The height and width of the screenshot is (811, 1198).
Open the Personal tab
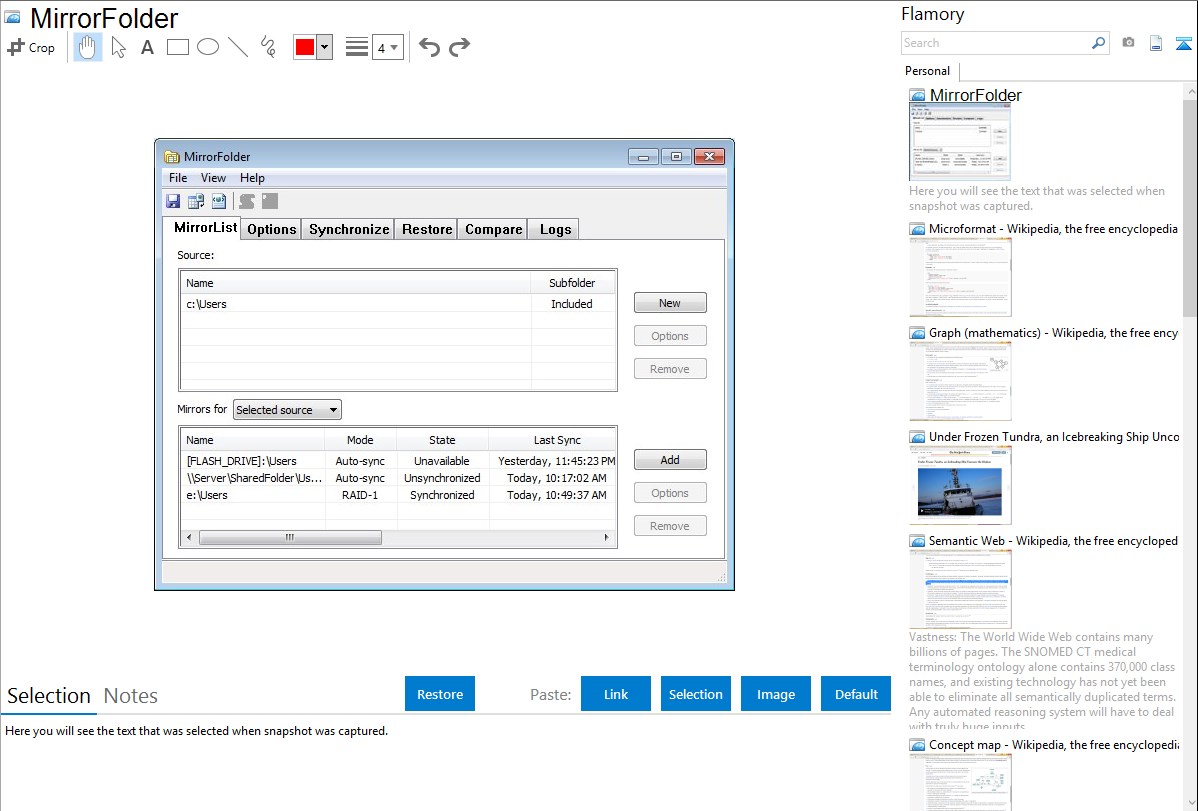pyautogui.click(x=927, y=71)
